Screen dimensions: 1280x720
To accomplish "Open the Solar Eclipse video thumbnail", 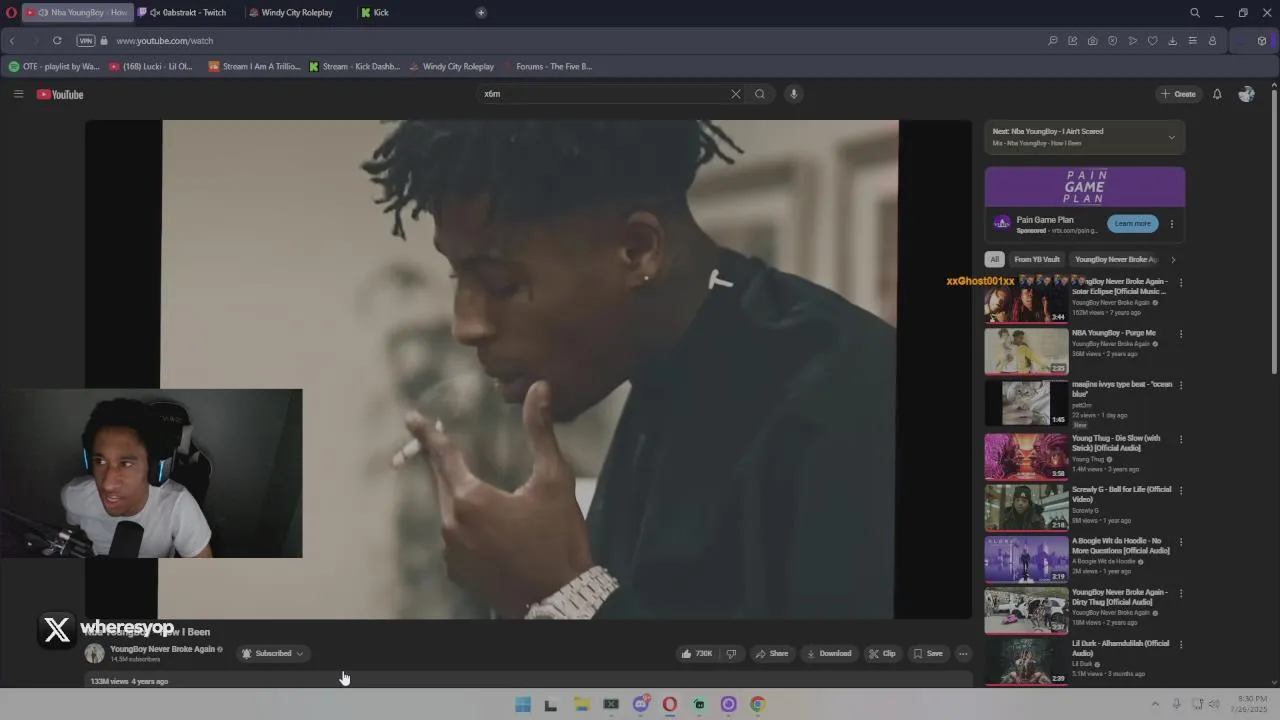I will click(x=1026, y=299).
